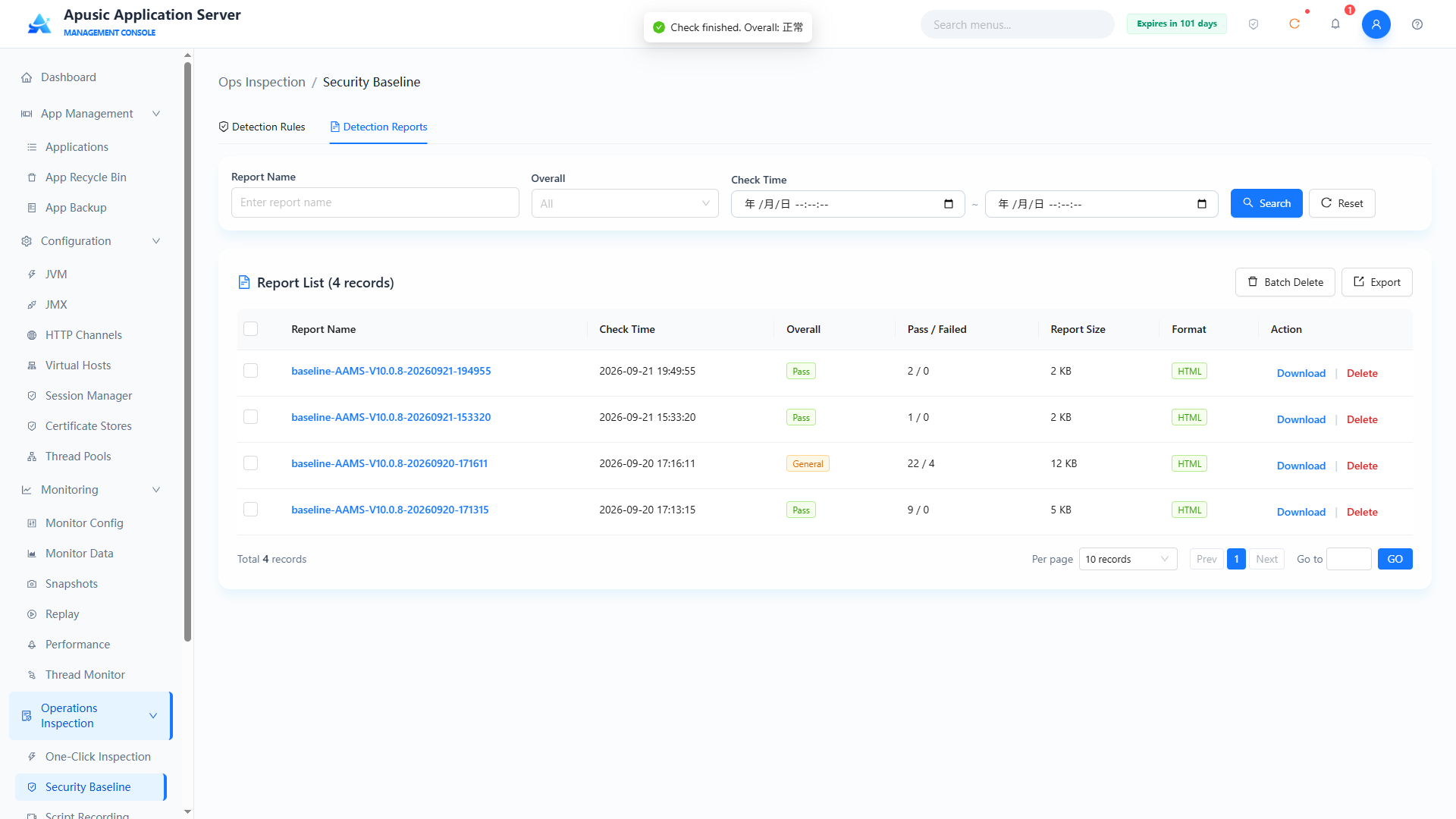The height and width of the screenshot is (819, 1456).
Task: Open One-Click Inspection menu item
Action: [98, 757]
